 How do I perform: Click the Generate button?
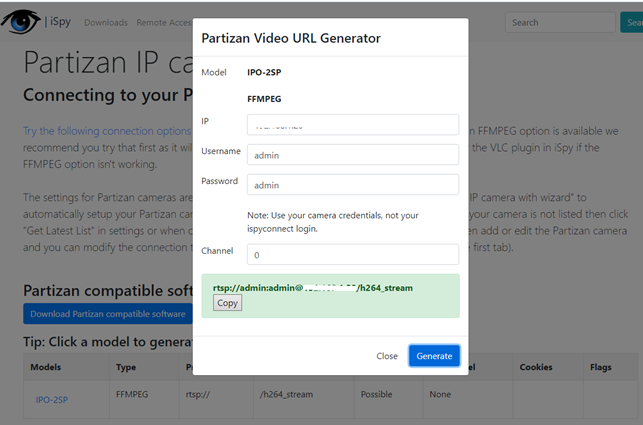point(434,356)
